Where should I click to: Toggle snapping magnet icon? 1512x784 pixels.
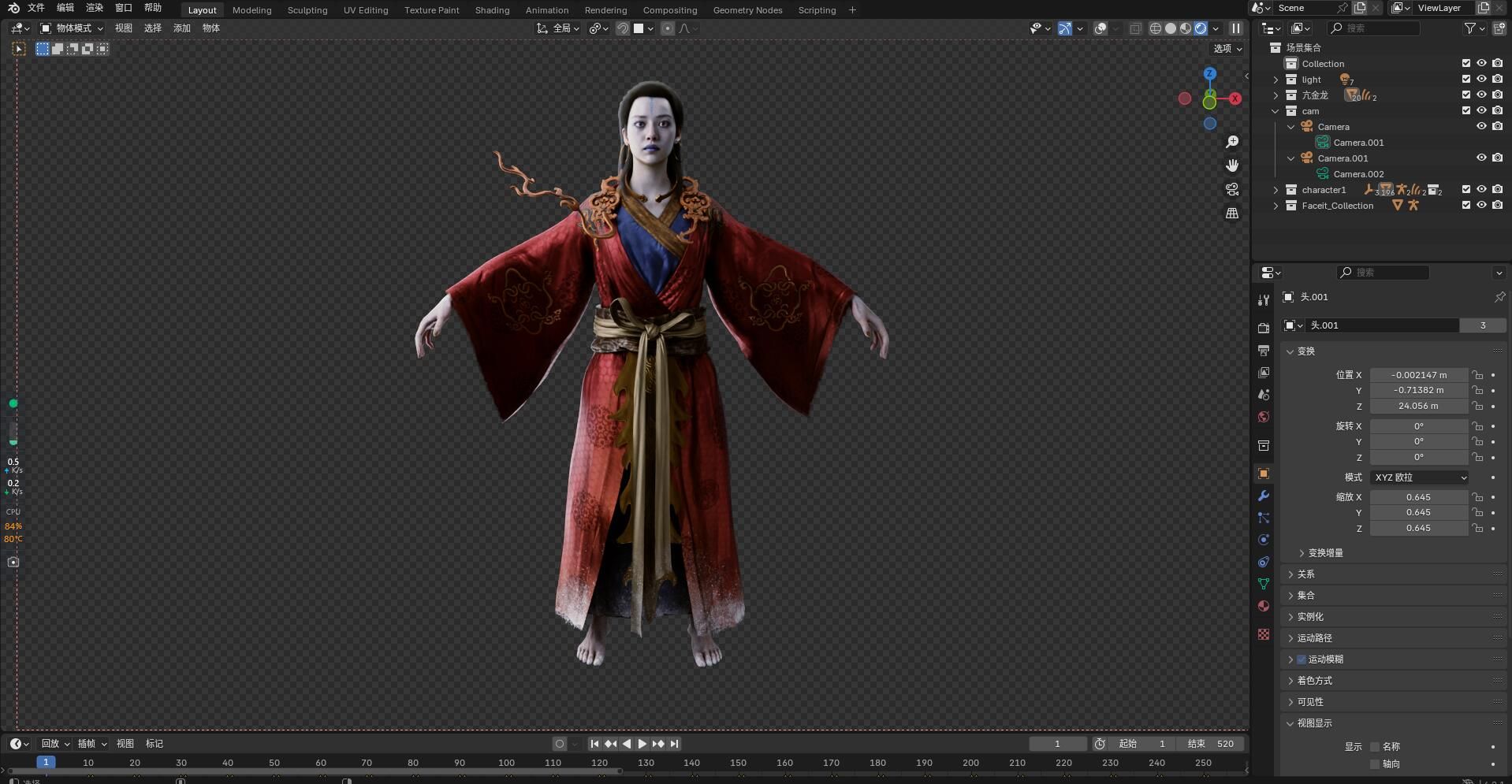tap(622, 28)
